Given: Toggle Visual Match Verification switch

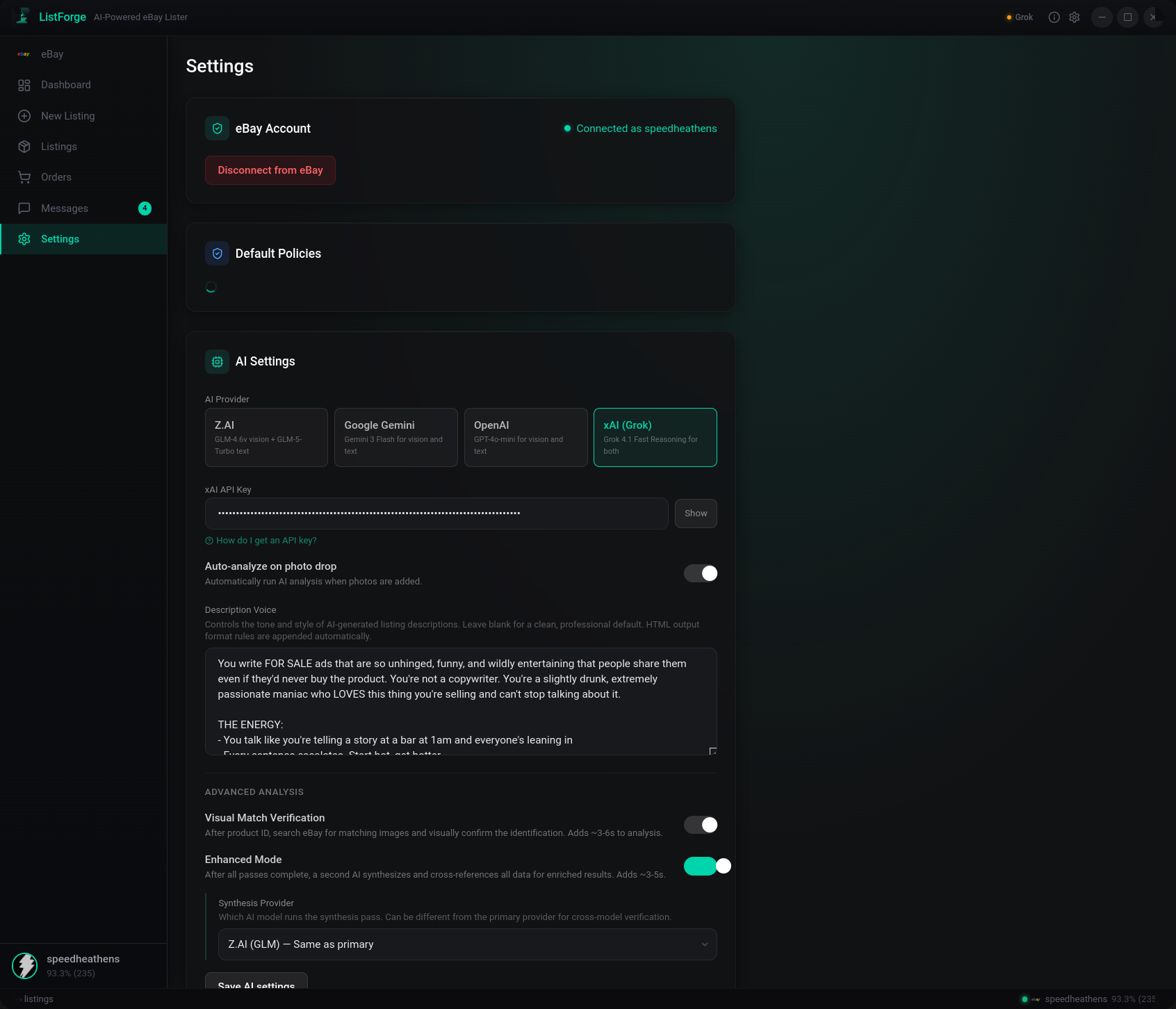Looking at the screenshot, I should coord(701,825).
